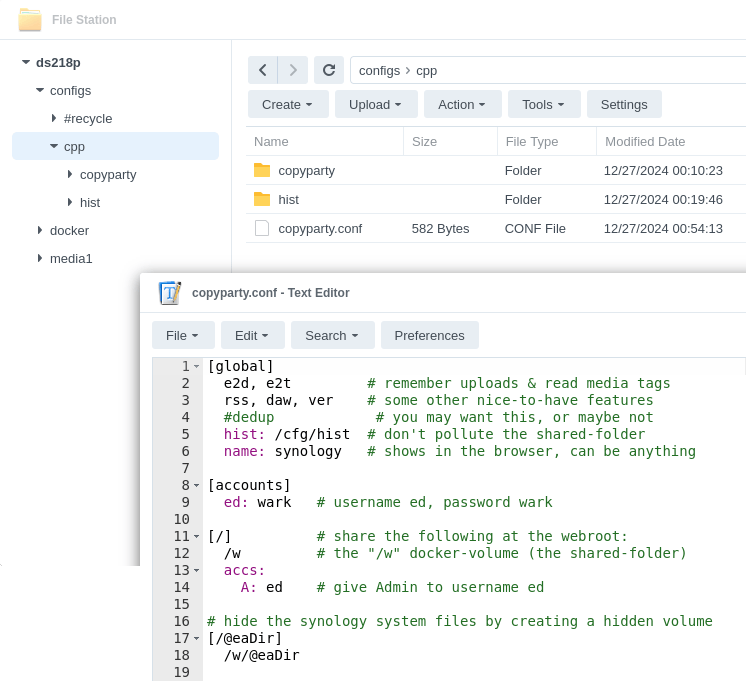
Task: Open the Text Editor Edit menu
Action: coord(253,336)
